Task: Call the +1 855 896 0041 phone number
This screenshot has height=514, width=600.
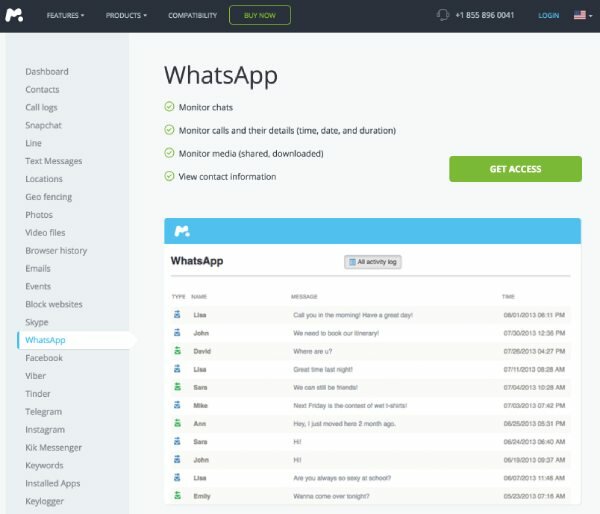Action: point(484,15)
